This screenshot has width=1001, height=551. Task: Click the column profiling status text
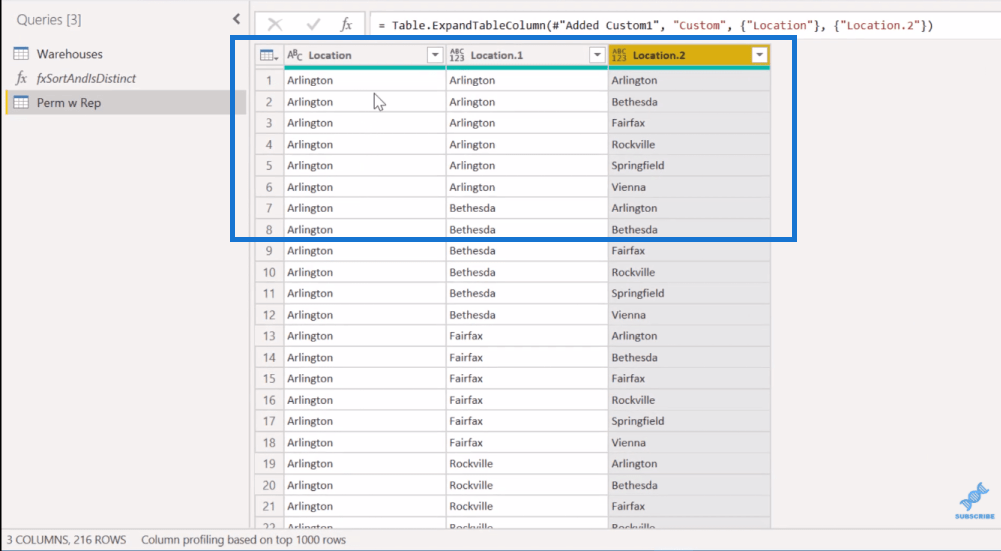tap(243, 540)
